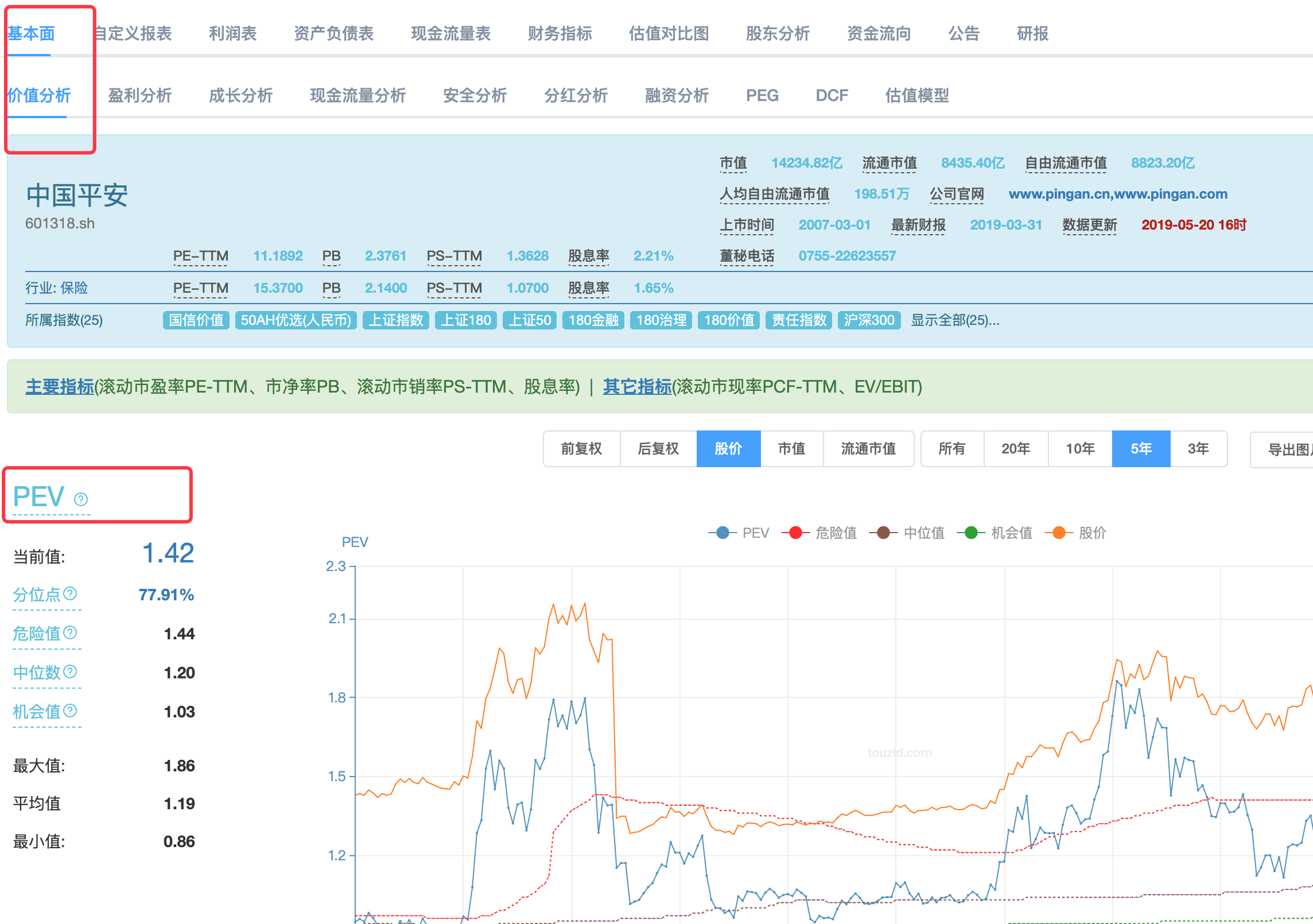Switch chart range to 5年
This screenshot has height=924, width=1313.
(x=1141, y=449)
